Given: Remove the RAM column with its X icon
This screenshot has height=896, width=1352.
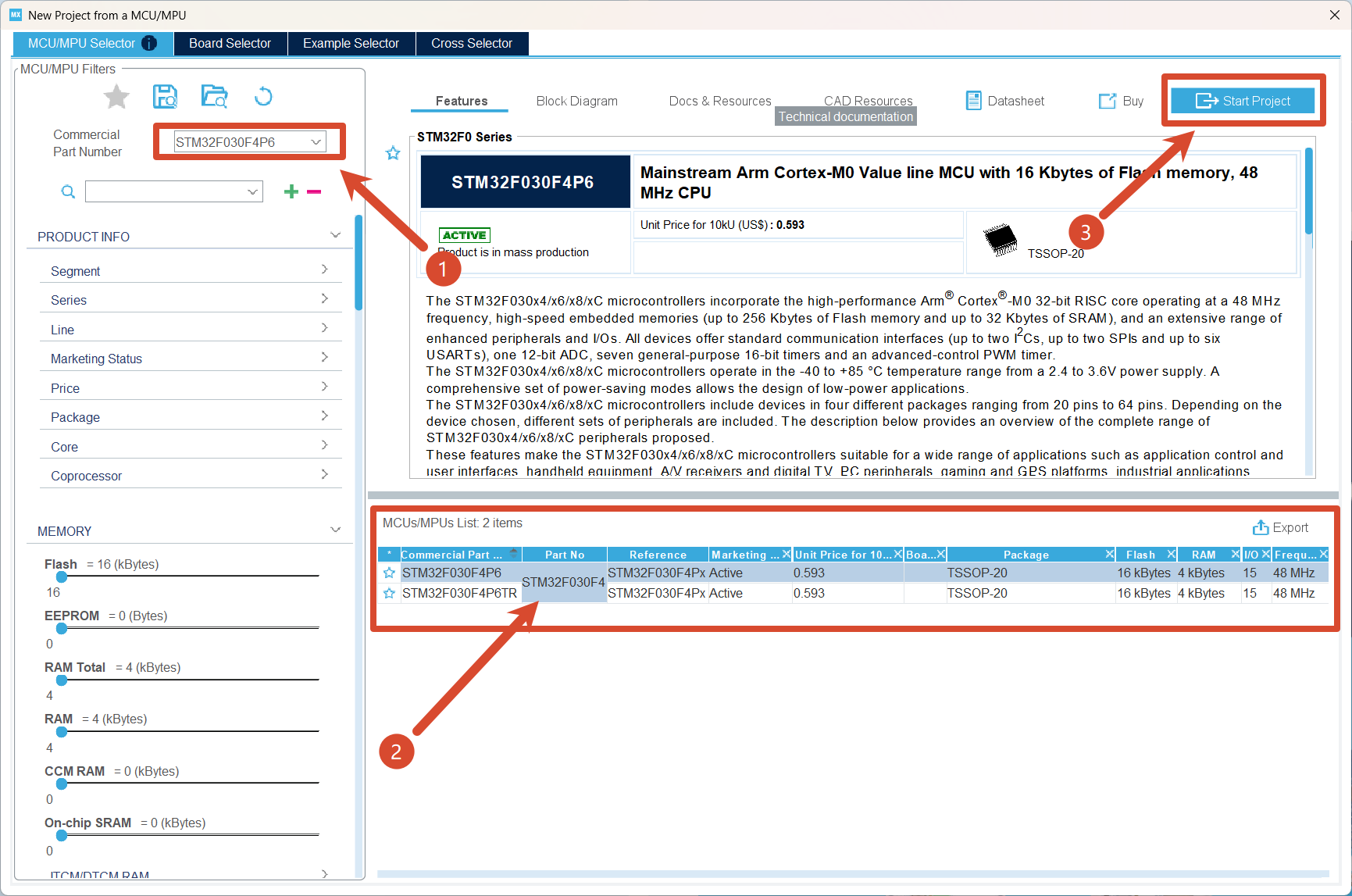Looking at the screenshot, I should click(x=1235, y=554).
